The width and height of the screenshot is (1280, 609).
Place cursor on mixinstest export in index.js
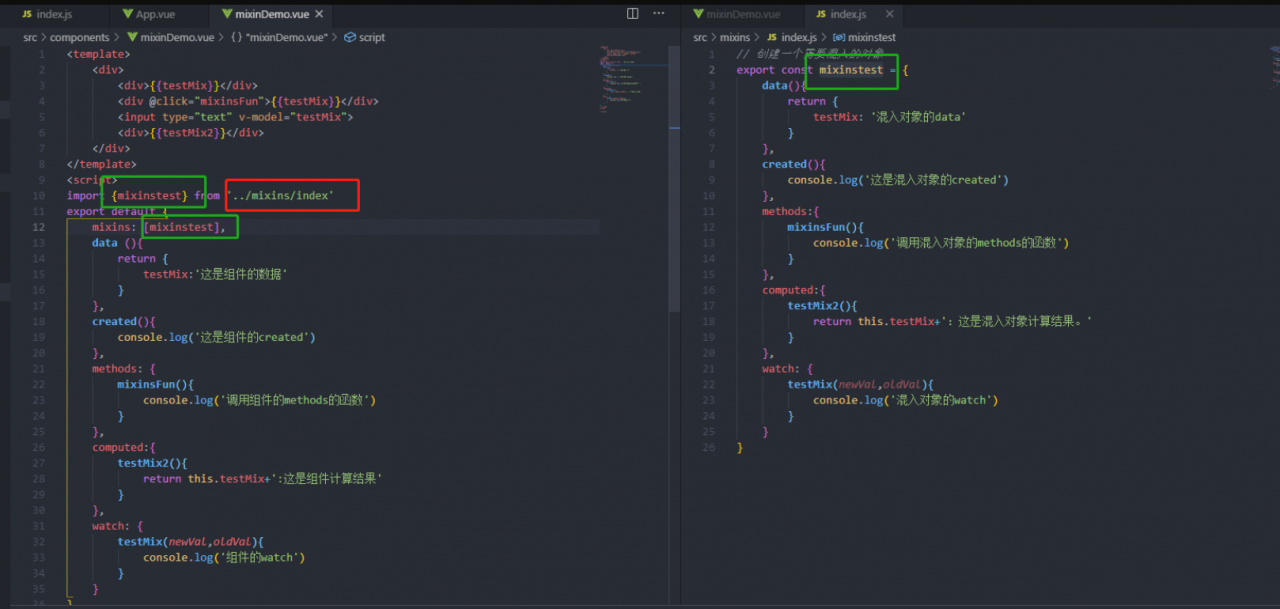pyautogui.click(x=851, y=70)
